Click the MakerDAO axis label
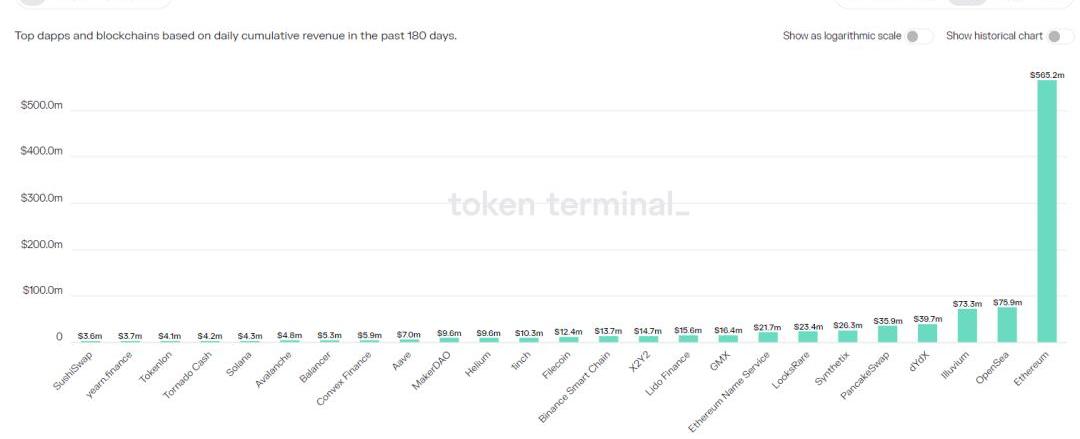 tap(431, 371)
